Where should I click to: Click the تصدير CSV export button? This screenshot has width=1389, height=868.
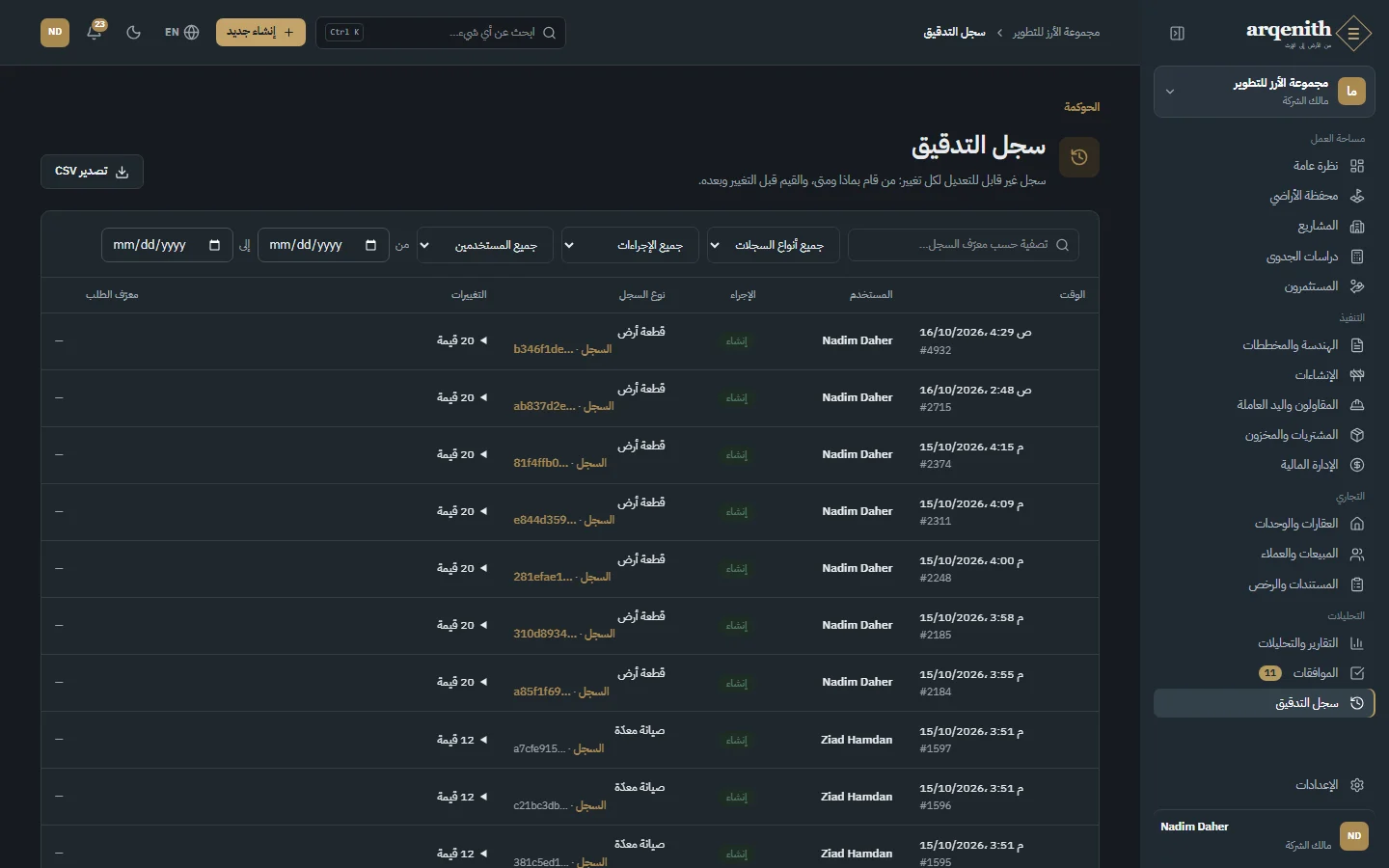click(x=92, y=172)
